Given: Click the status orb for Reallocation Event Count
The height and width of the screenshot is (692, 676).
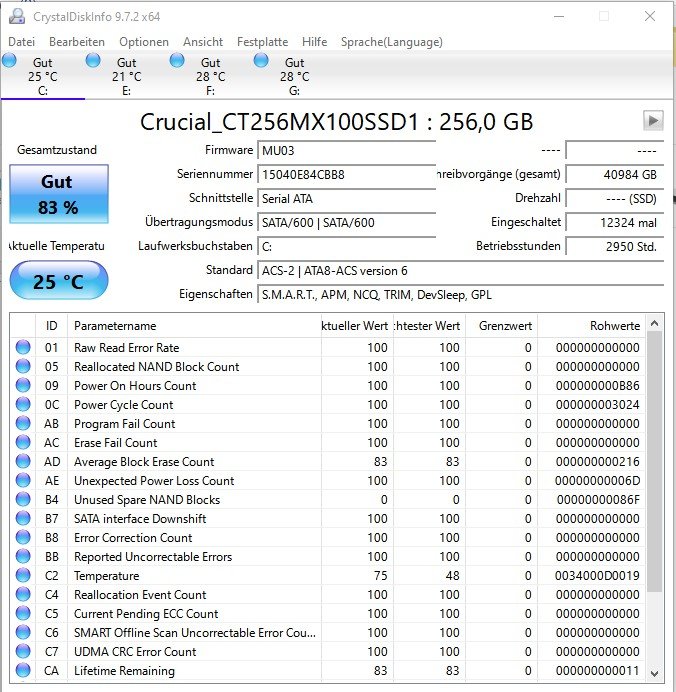Looking at the screenshot, I should pos(23,594).
